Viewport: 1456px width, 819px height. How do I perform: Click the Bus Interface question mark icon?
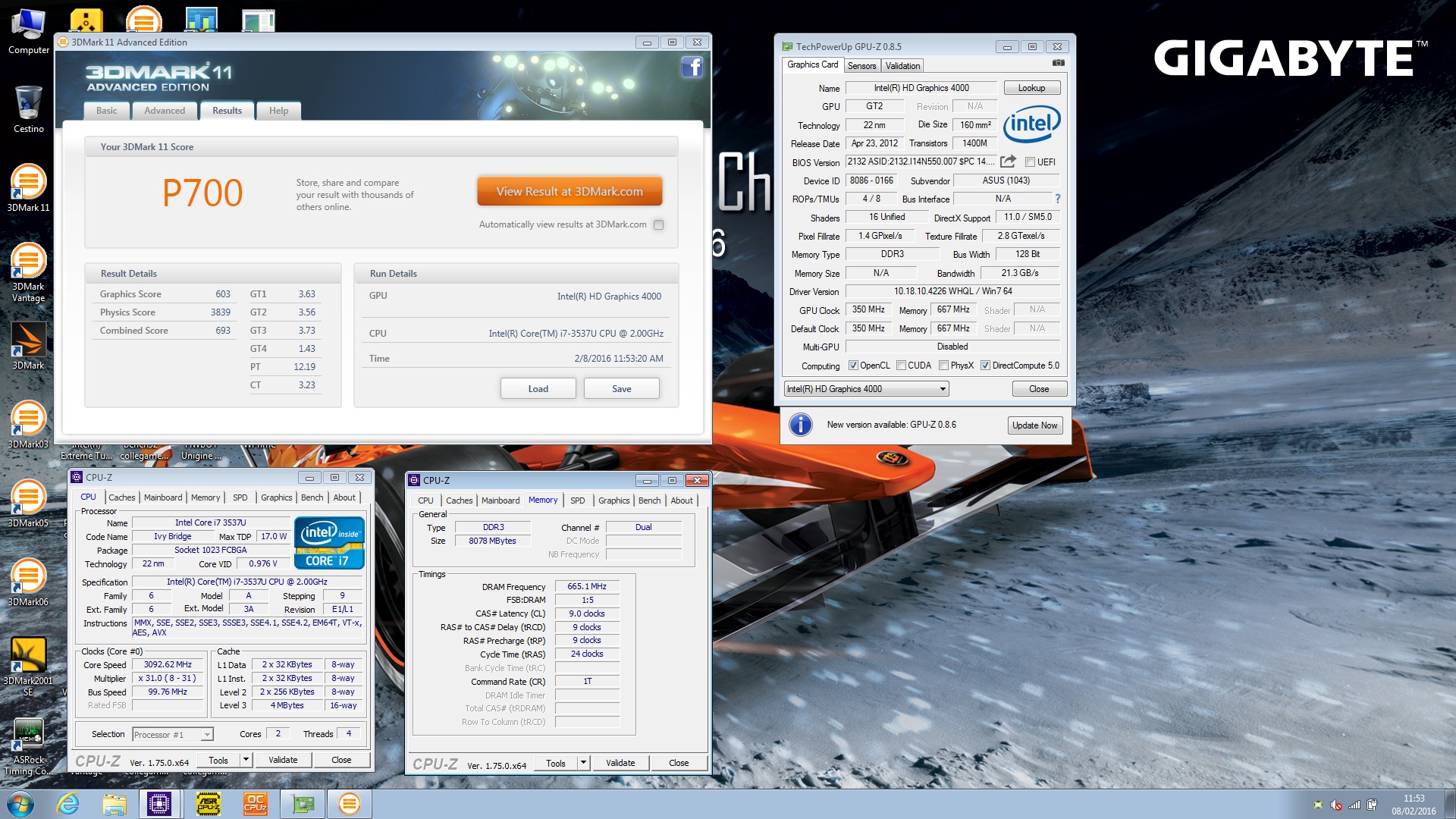pyautogui.click(x=1057, y=199)
